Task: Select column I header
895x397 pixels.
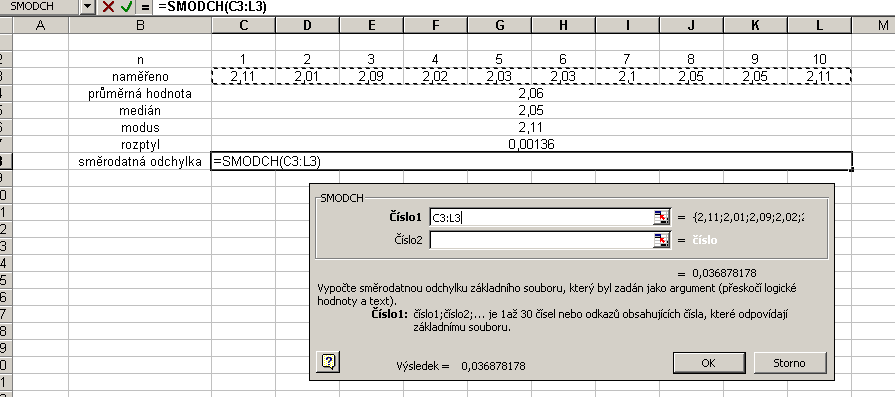Action: (627, 25)
